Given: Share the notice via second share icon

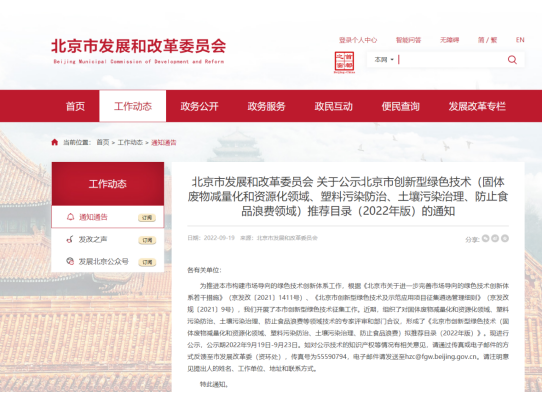Looking at the screenshot, I should [495, 238].
